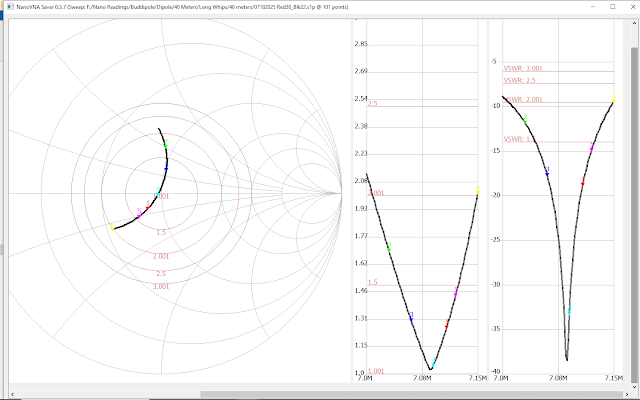
Task: Click the 2.001 circle label on Smith chart
Action: coord(161,256)
